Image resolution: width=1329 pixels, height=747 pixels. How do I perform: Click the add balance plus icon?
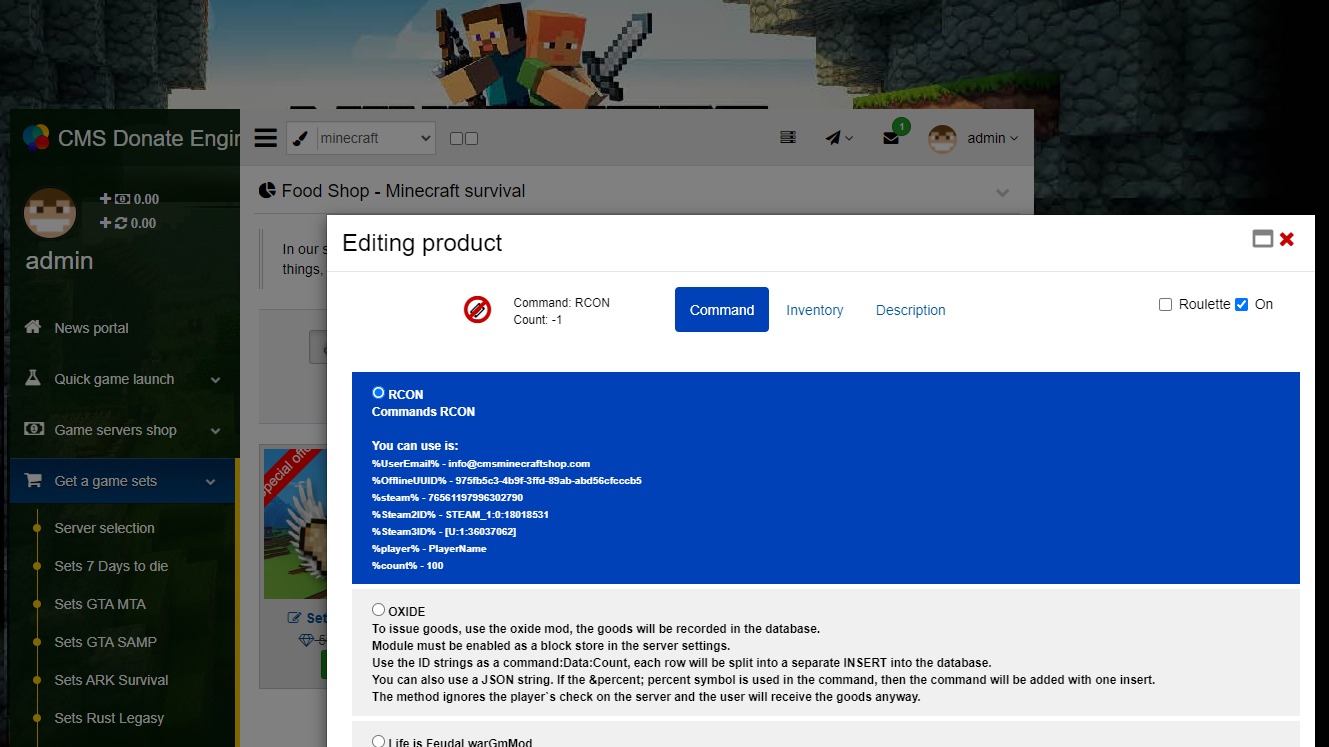click(x=106, y=199)
